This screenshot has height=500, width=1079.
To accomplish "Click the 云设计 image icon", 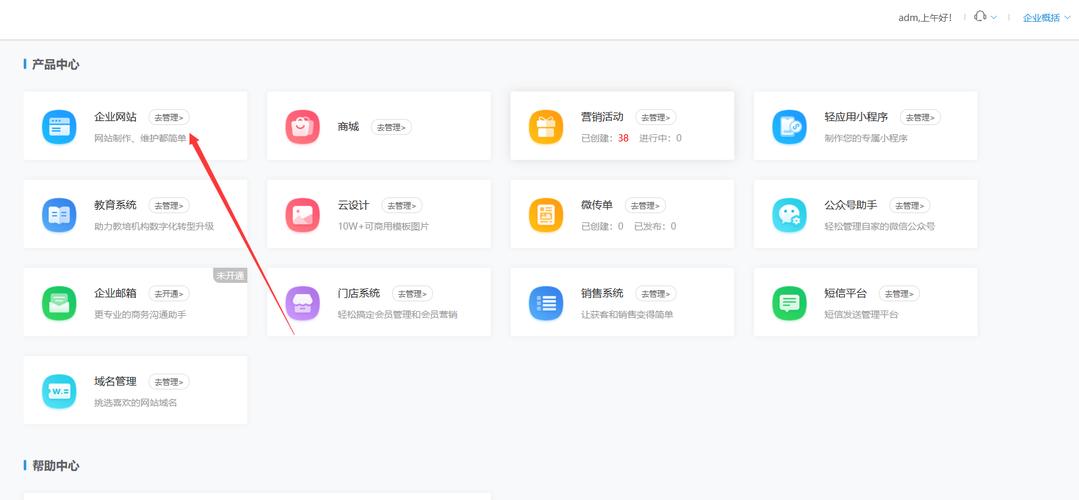I will point(302,215).
